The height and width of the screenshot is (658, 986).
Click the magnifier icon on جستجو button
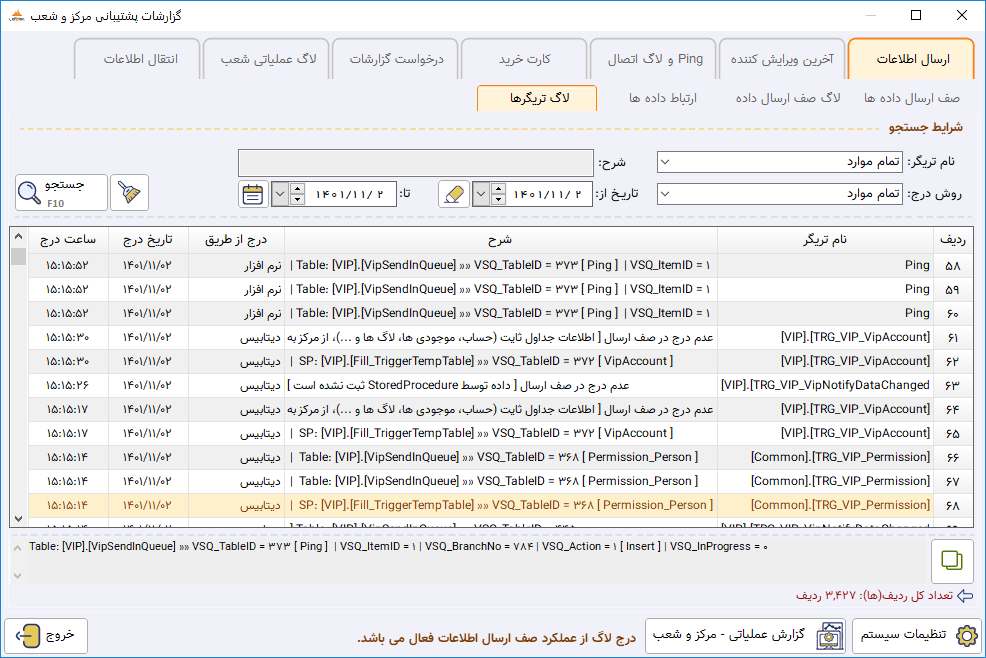point(29,192)
